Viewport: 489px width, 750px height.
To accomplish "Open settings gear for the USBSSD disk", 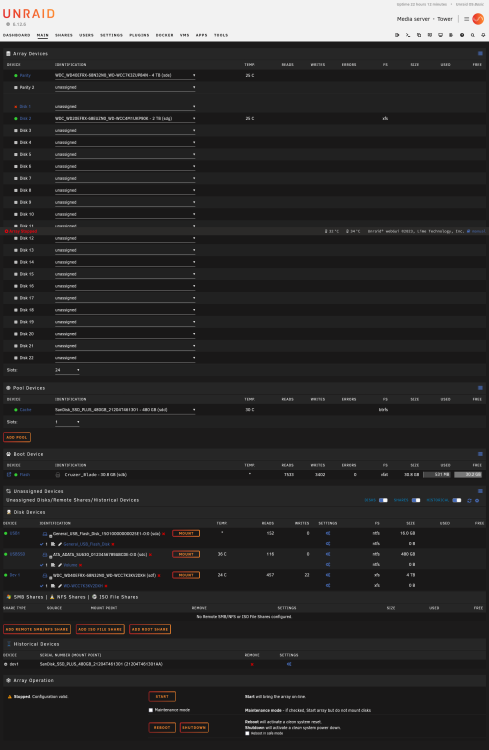I will 328,554.
